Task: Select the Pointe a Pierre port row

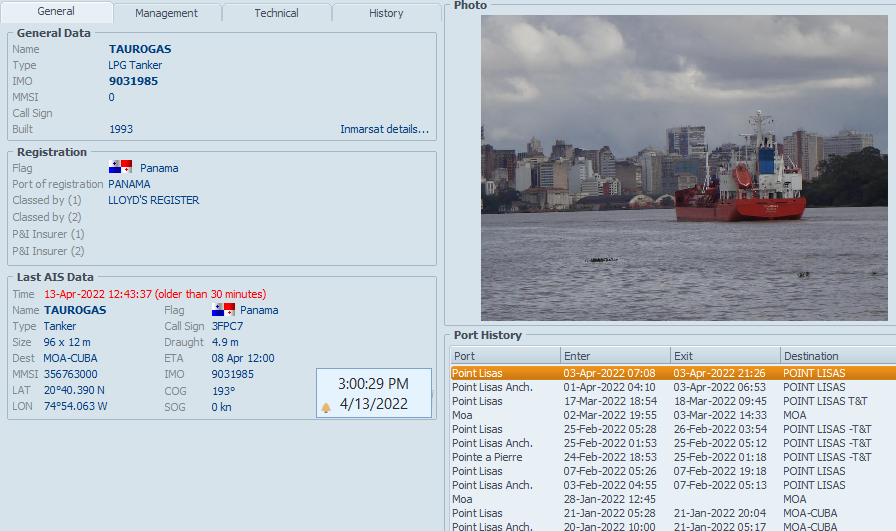Action: [x=673, y=457]
